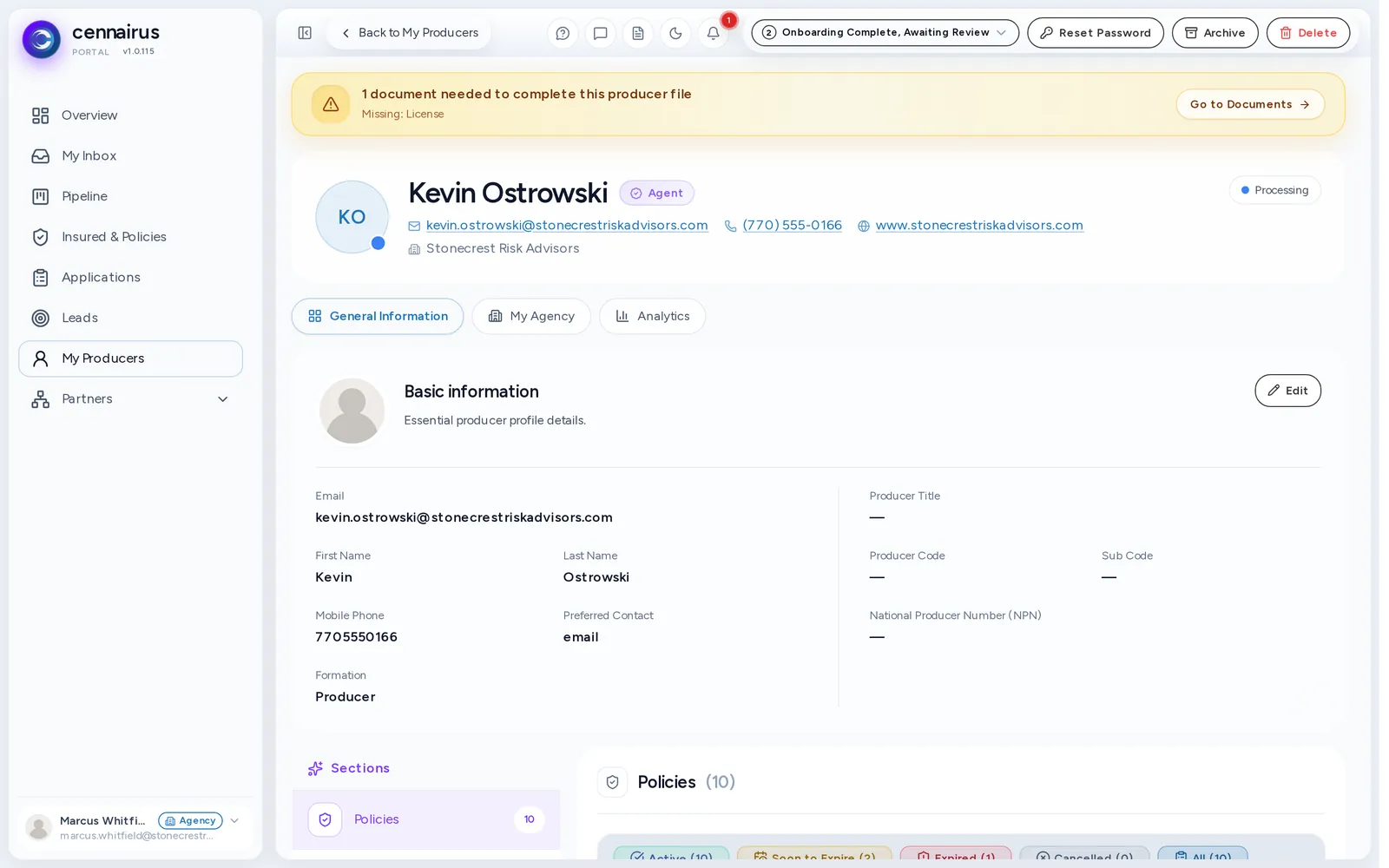Click the Processing status badge
Image resolution: width=1389 pixels, height=868 pixels.
coord(1274,190)
